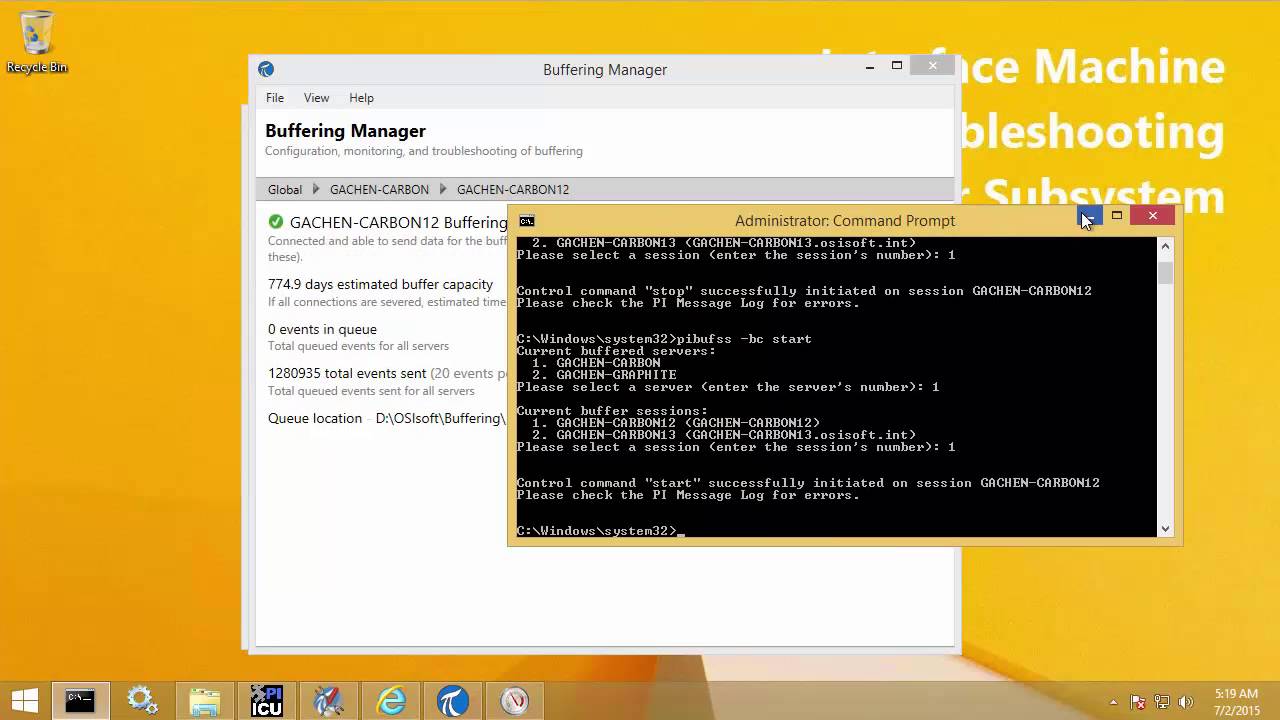Viewport: 1280px width, 720px height.
Task: Close the Command Prompt window
Action: coord(1153,215)
